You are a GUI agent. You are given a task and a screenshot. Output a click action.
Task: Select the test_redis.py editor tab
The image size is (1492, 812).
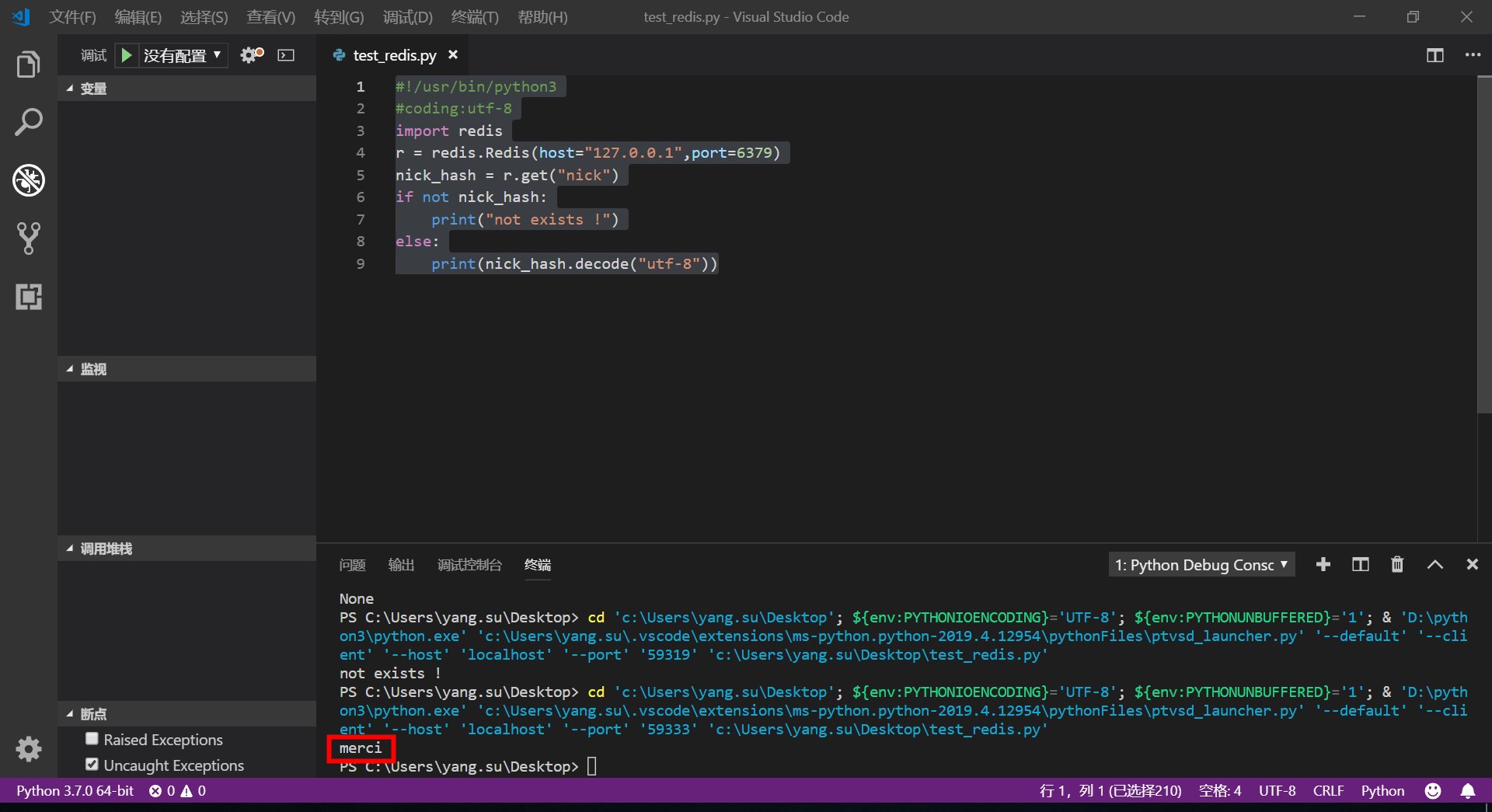pos(395,55)
